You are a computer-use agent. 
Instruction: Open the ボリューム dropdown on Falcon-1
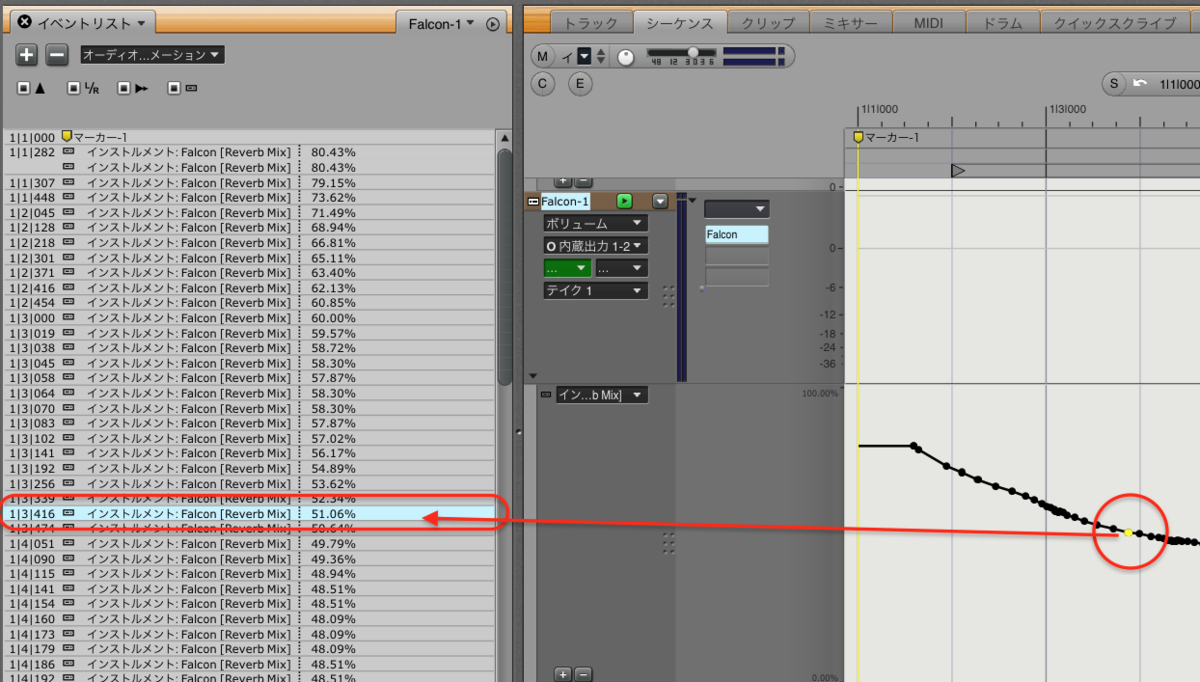pyautogui.click(x=595, y=224)
